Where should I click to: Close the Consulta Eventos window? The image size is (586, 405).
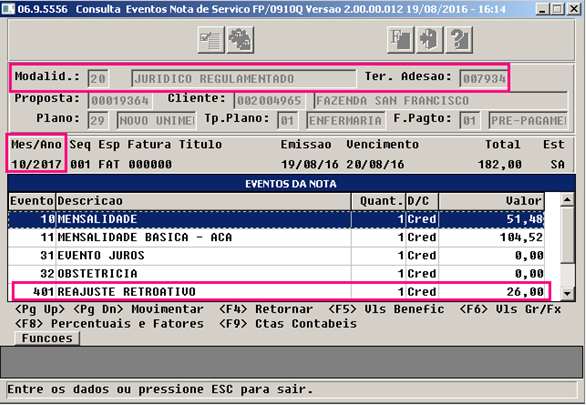click(574, 9)
